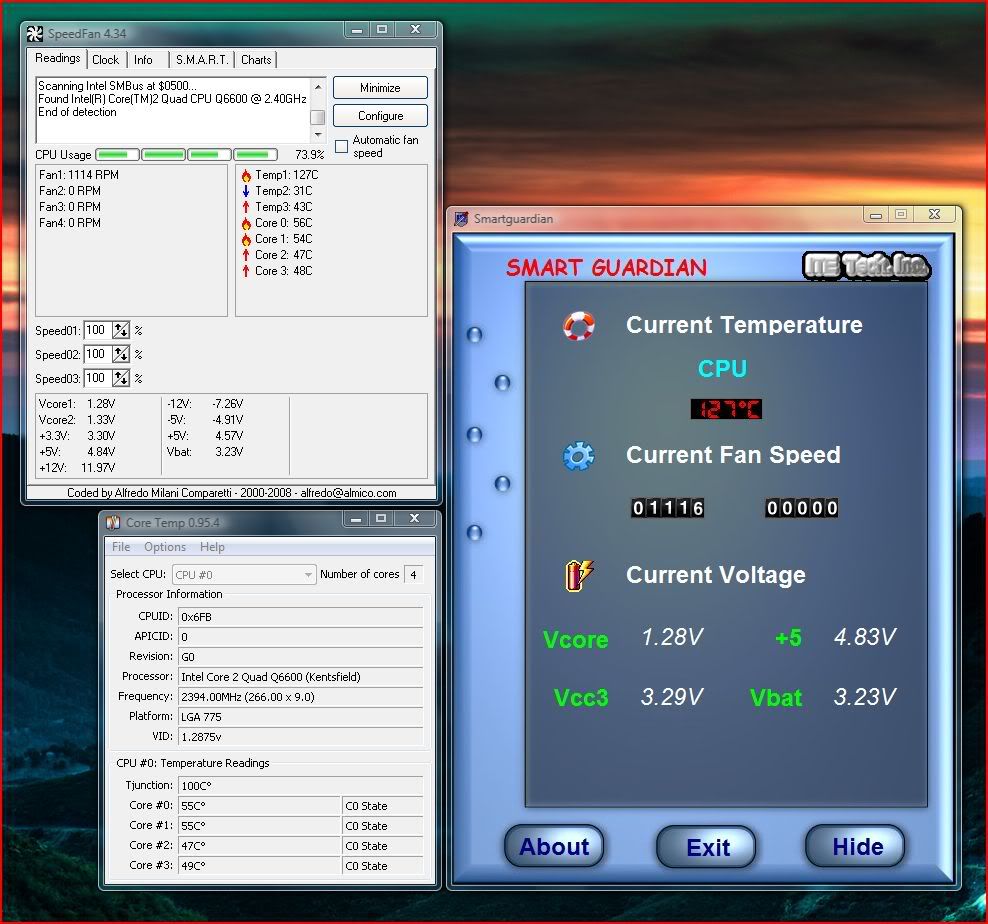Click the flame icon beside Core 0

[x=246, y=223]
